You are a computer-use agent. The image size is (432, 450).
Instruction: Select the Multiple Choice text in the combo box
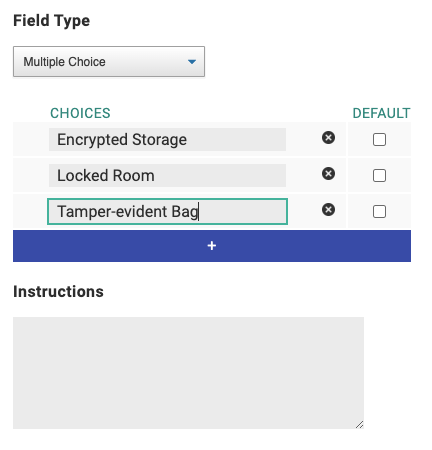[64, 62]
